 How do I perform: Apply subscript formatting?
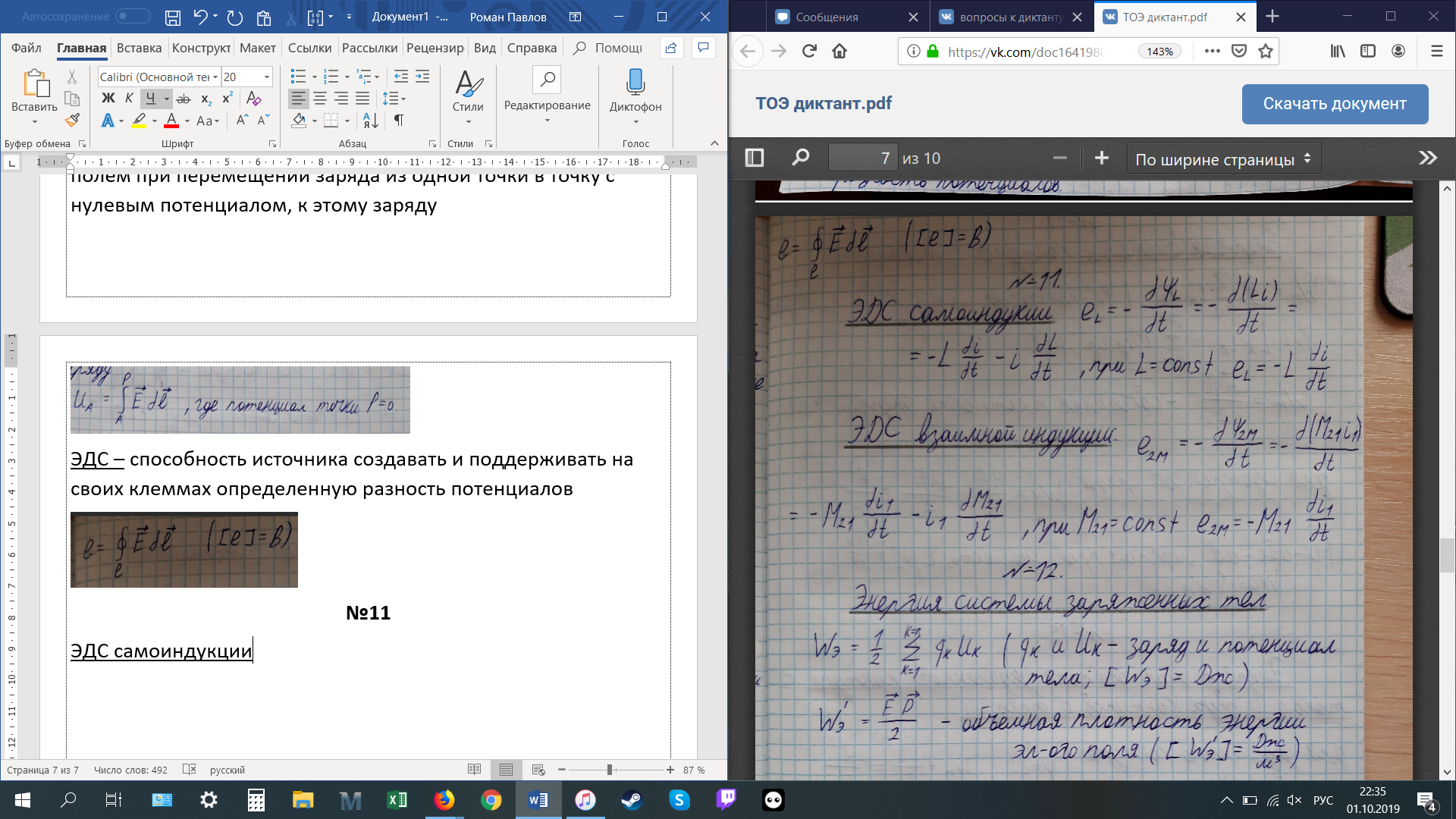(206, 99)
